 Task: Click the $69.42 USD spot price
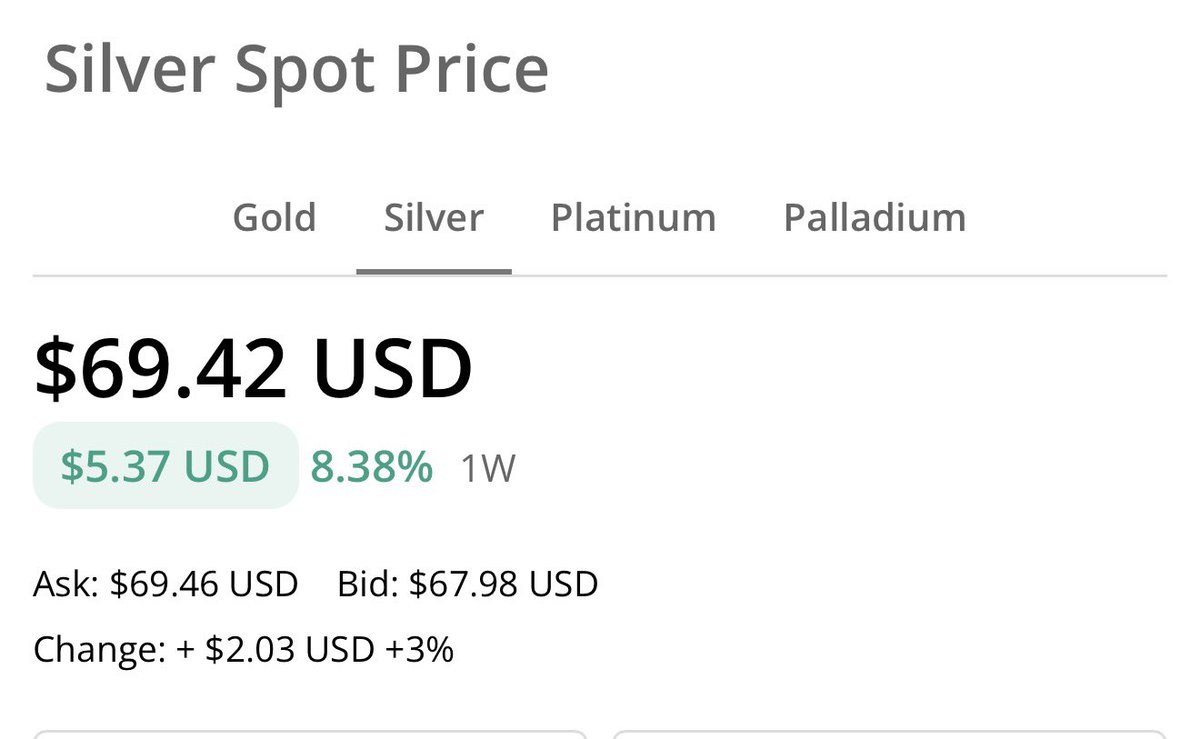point(253,369)
